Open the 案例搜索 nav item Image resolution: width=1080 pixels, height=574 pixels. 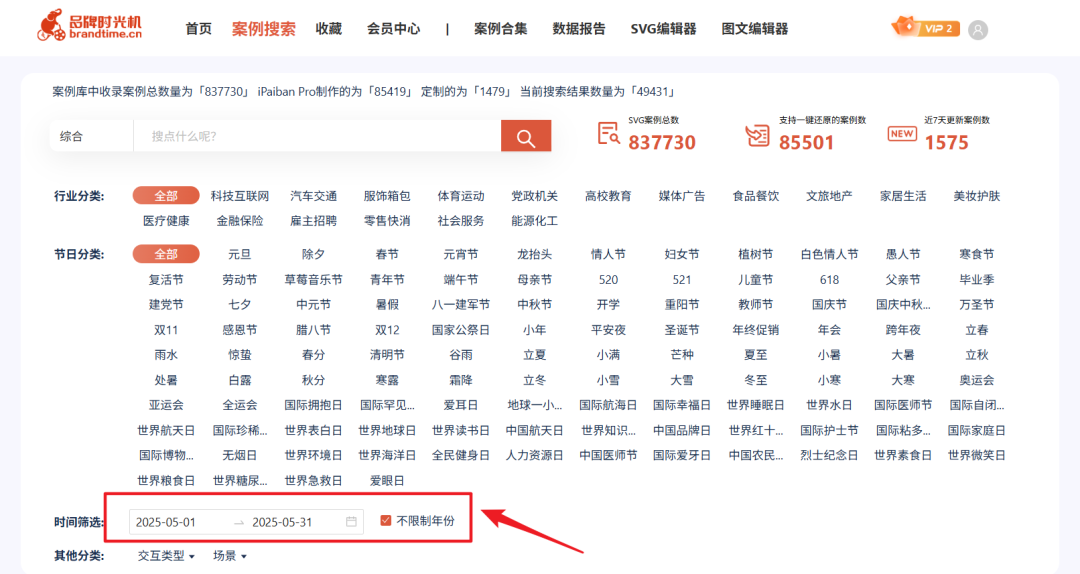pyautogui.click(x=264, y=29)
